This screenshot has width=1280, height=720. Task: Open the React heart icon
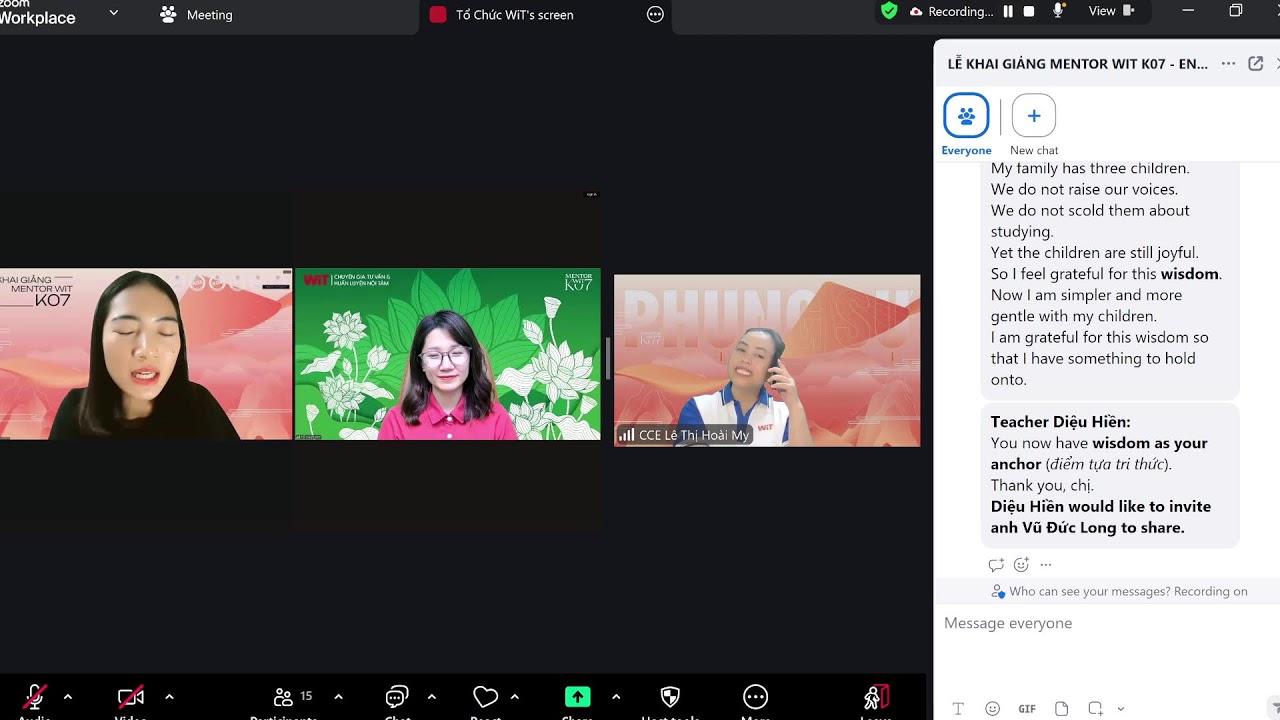tap(486, 698)
